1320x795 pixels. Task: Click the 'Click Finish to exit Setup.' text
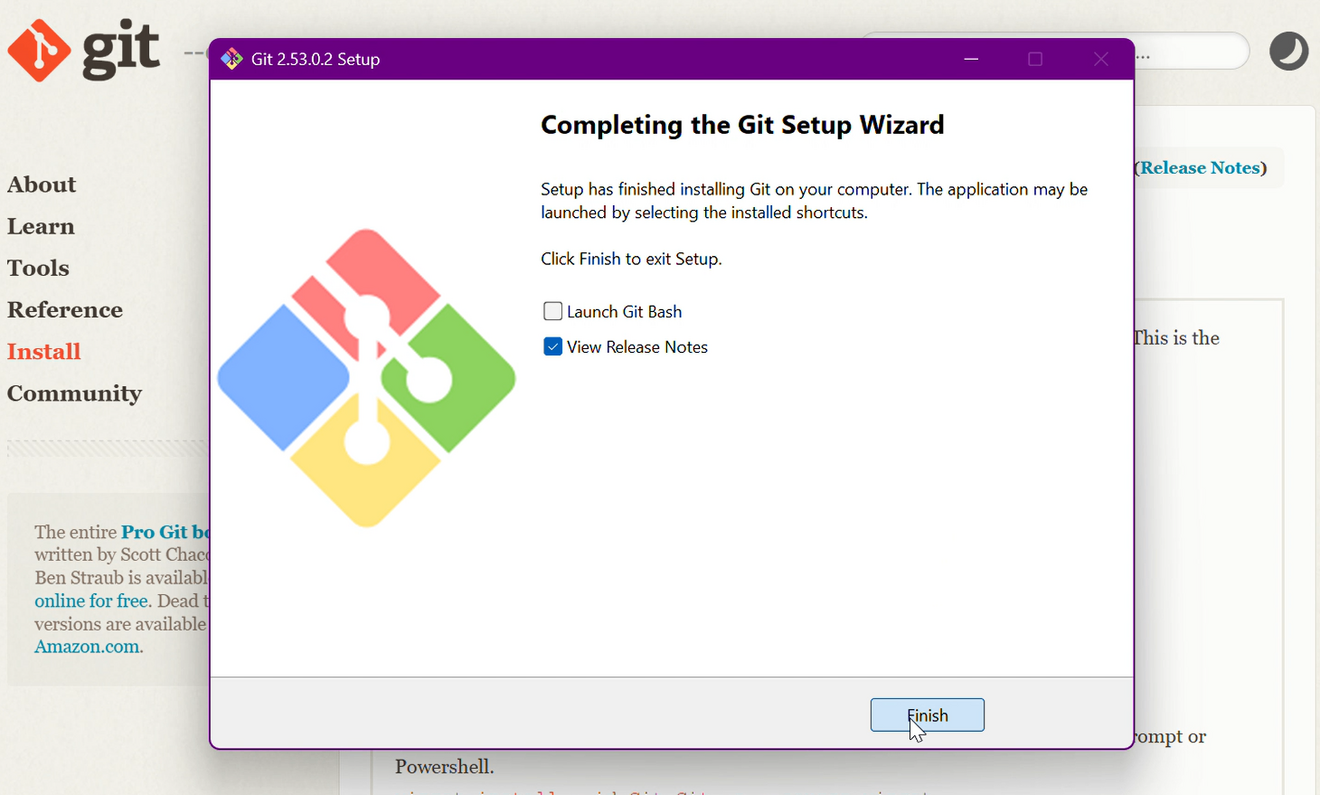click(631, 259)
